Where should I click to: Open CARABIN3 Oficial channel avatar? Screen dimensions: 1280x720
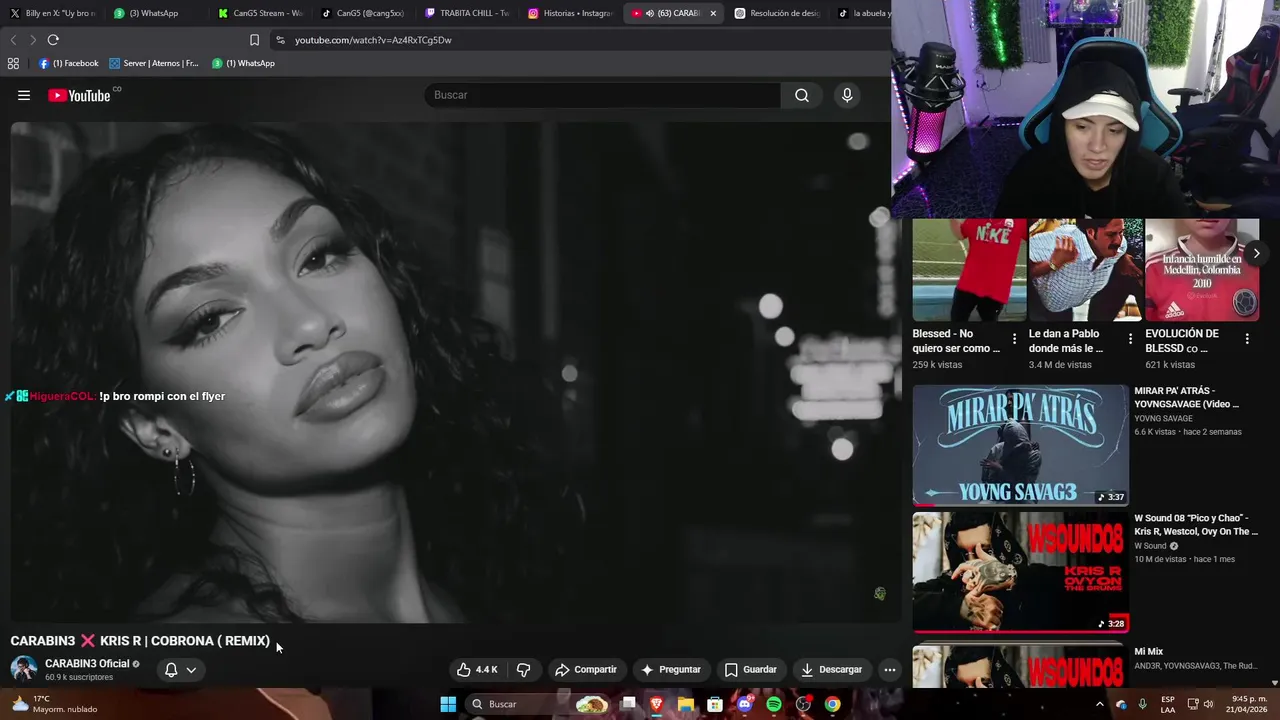pos(24,669)
